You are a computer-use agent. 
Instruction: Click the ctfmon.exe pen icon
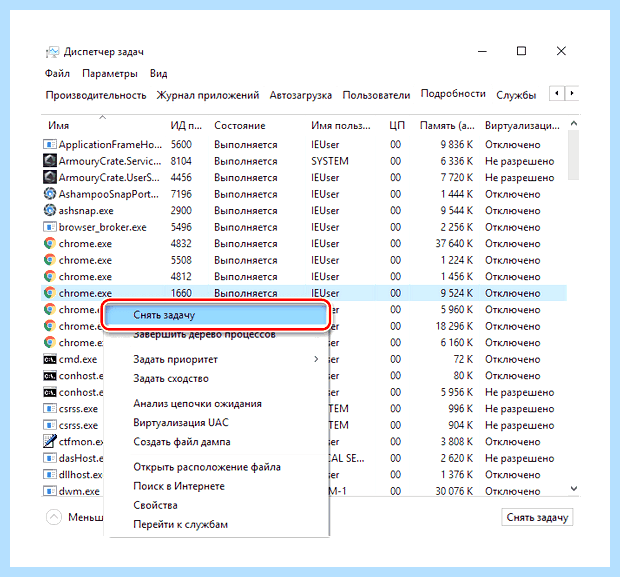pos(49,441)
